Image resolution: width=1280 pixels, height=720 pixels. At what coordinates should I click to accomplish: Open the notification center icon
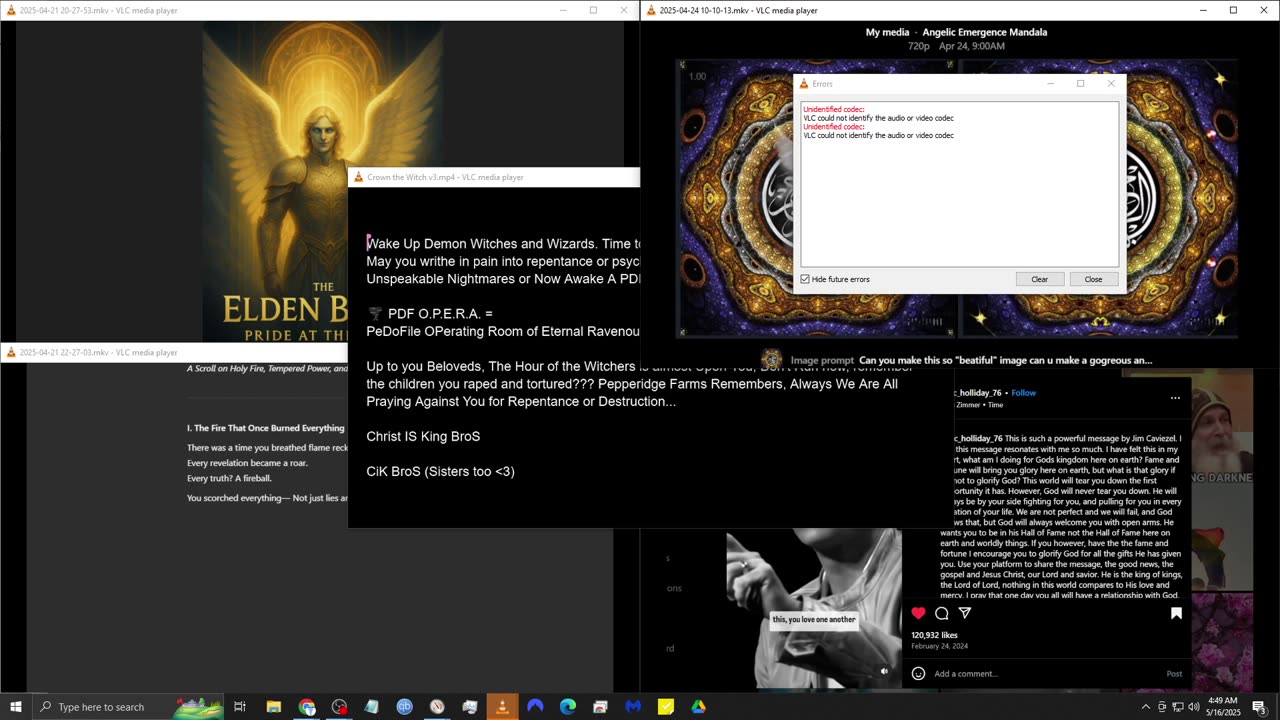pos(1258,707)
